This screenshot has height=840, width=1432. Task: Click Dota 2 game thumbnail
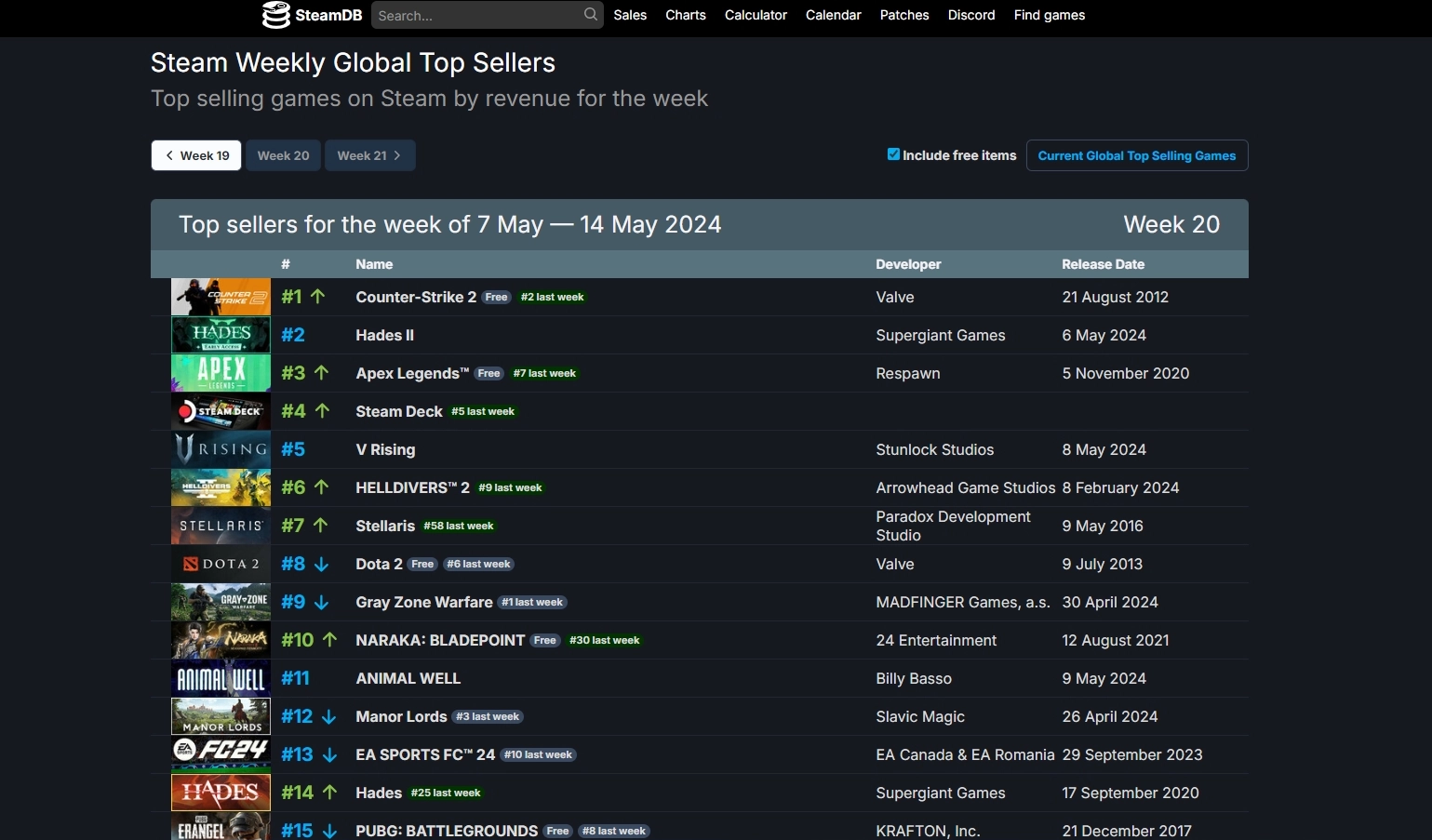[221, 564]
